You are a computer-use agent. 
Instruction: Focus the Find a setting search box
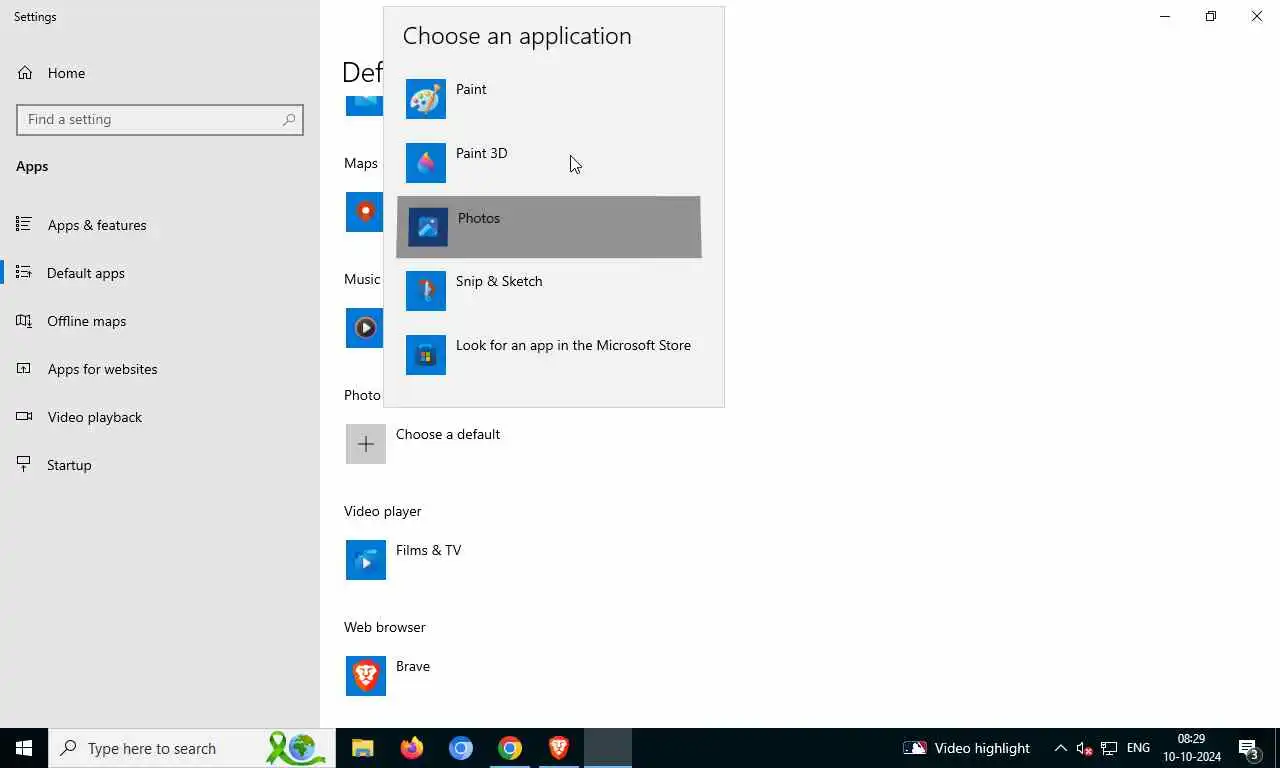coord(160,119)
